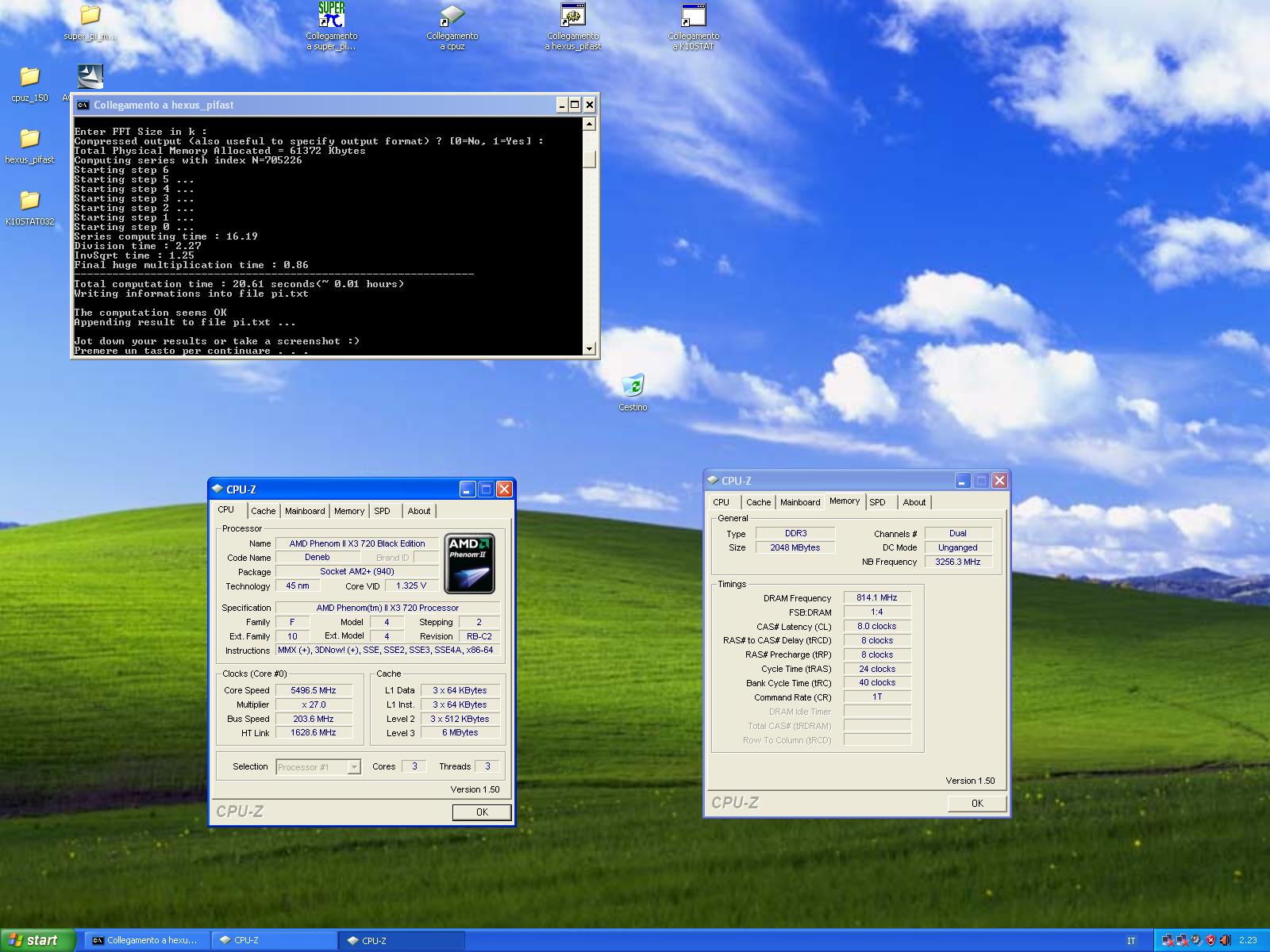Click OK in the CPU-Z CPU window
This screenshot has height=952, width=1270.
pyautogui.click(x=482, y=812)
